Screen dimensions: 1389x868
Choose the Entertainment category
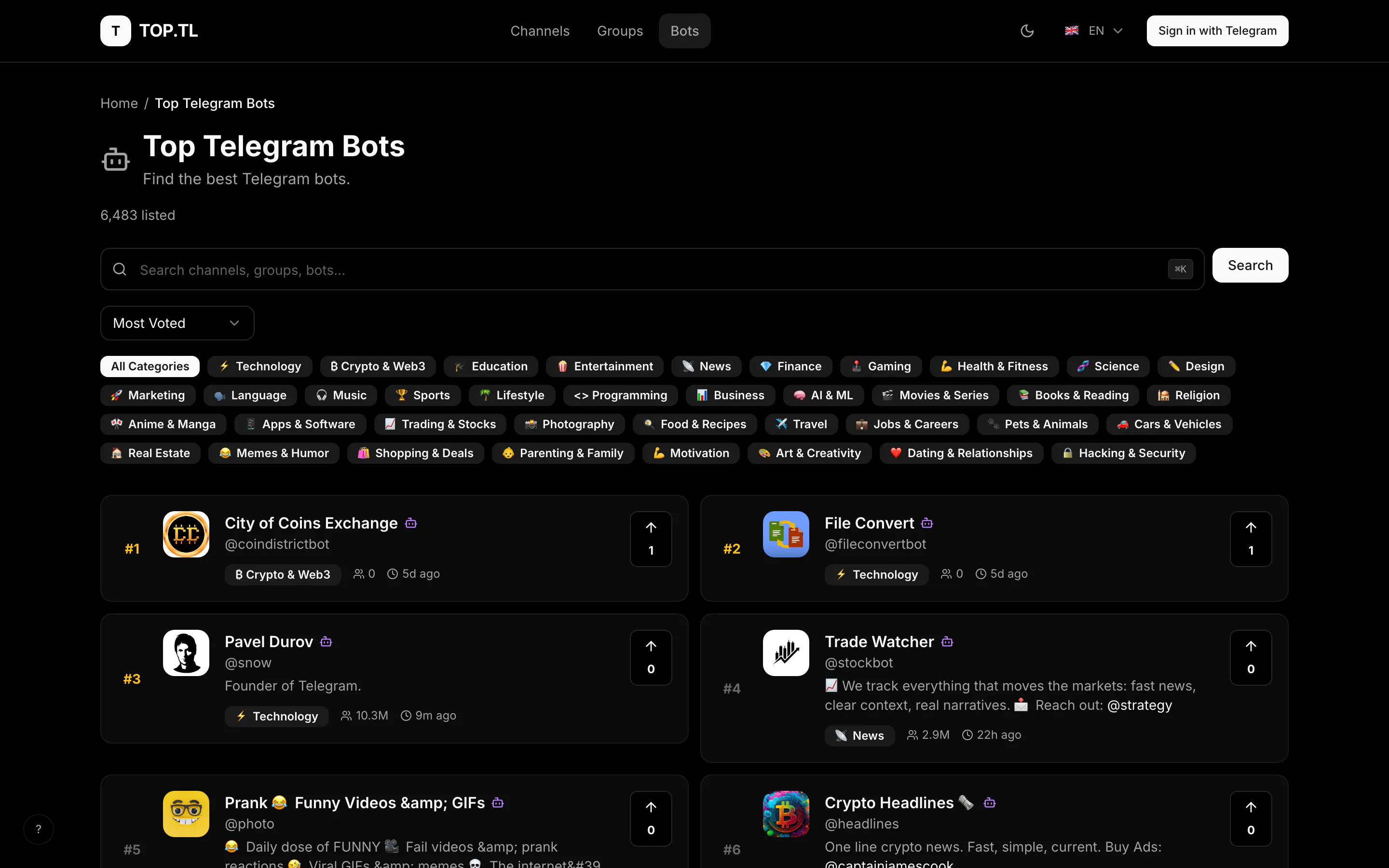[605, 366]
